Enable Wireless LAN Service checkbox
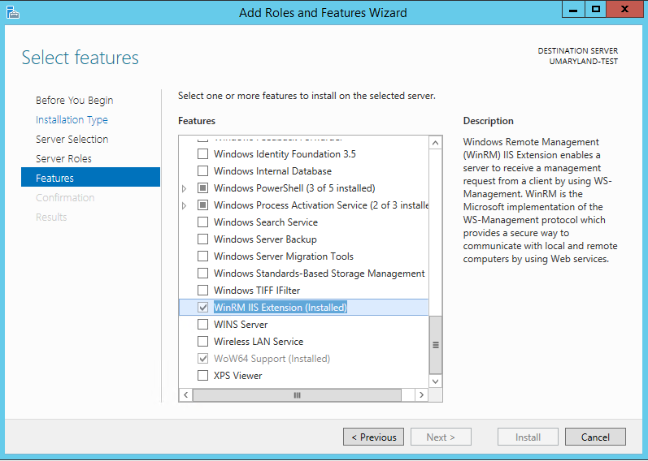The width and height of the screenshot is (648, 461). [202, 342]
